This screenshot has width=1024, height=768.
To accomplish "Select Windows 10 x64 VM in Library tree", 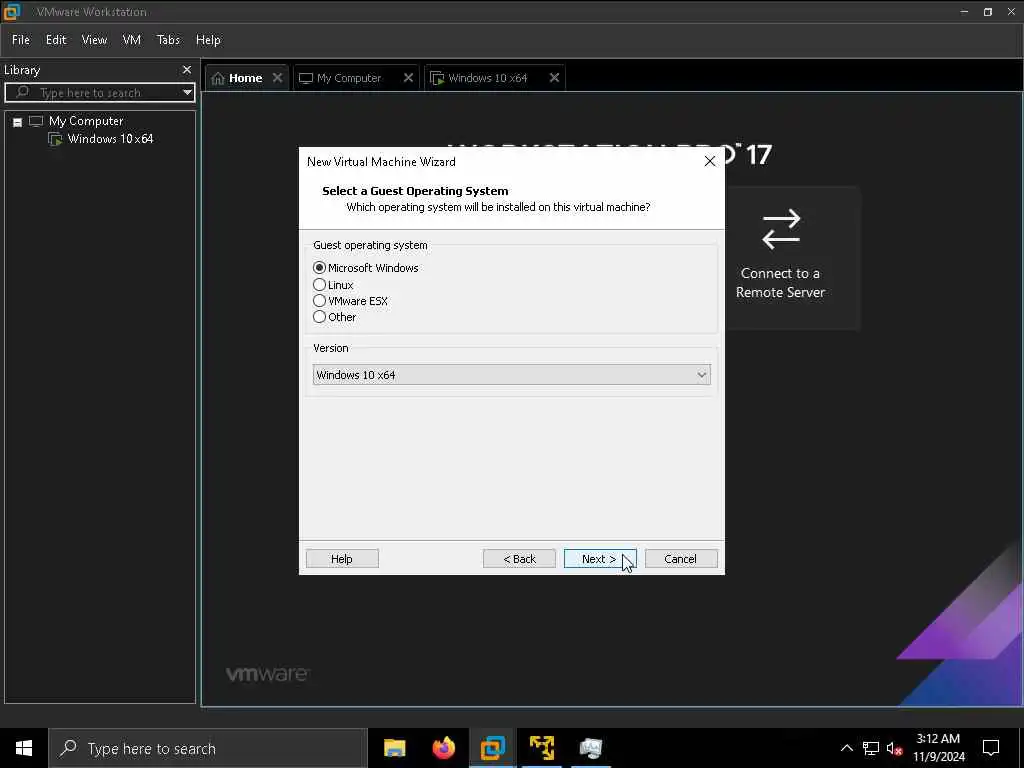I will [x=110, y=138].
